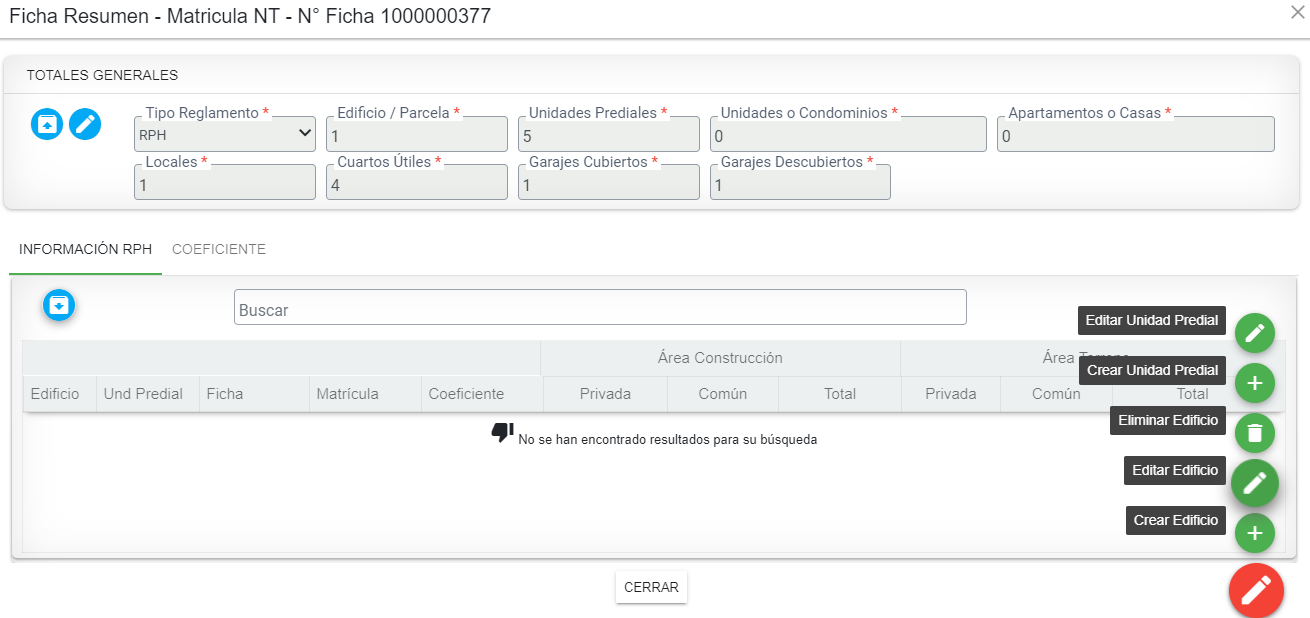Image resolution: width=1310 pixels, height=618 pixels.
Task: Switch to the Coeficiente tab
Action: [218, 250]
